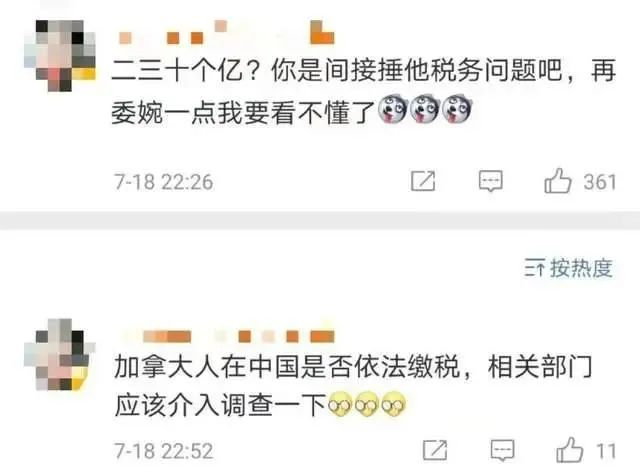
Task: Click the share icon on the 7-18 22:26 comment
Action: point(423,181)
